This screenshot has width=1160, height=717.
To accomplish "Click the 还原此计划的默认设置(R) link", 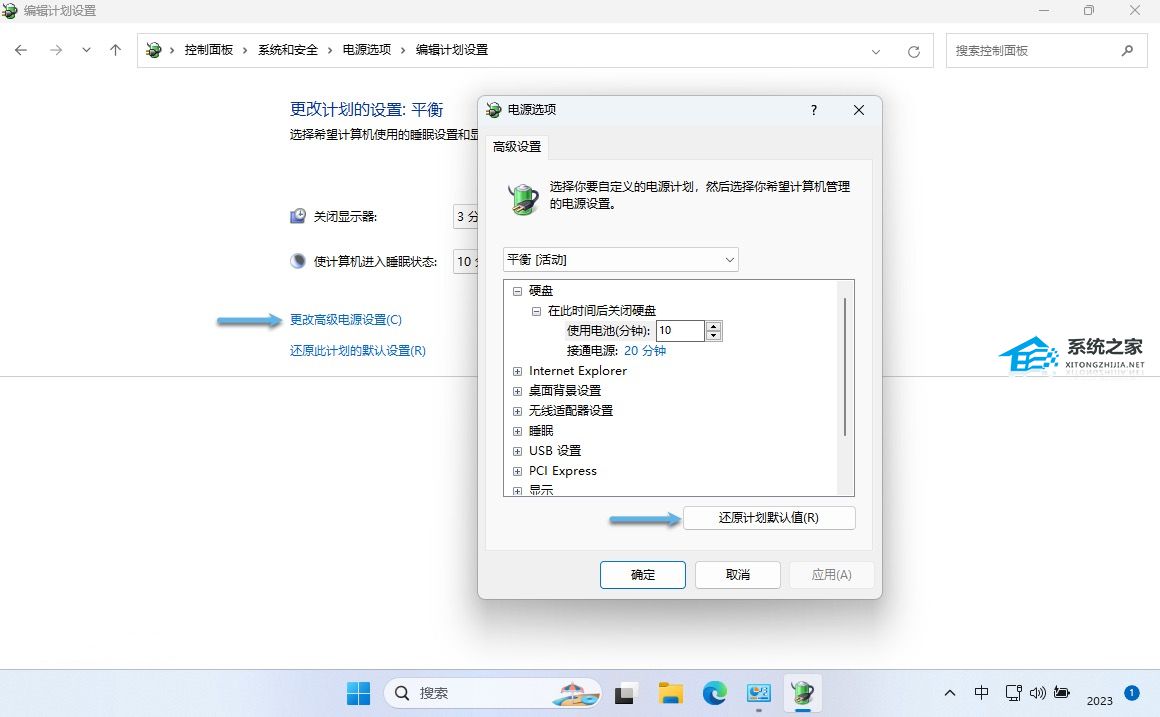I will (x=357, y=351).
